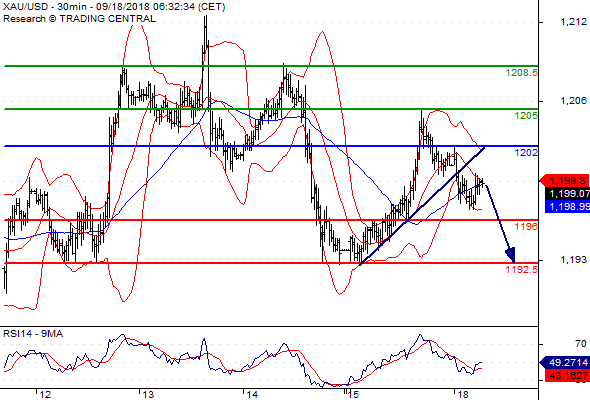Click the RSI MA value tag 43.1627

[x=567, y=375]
